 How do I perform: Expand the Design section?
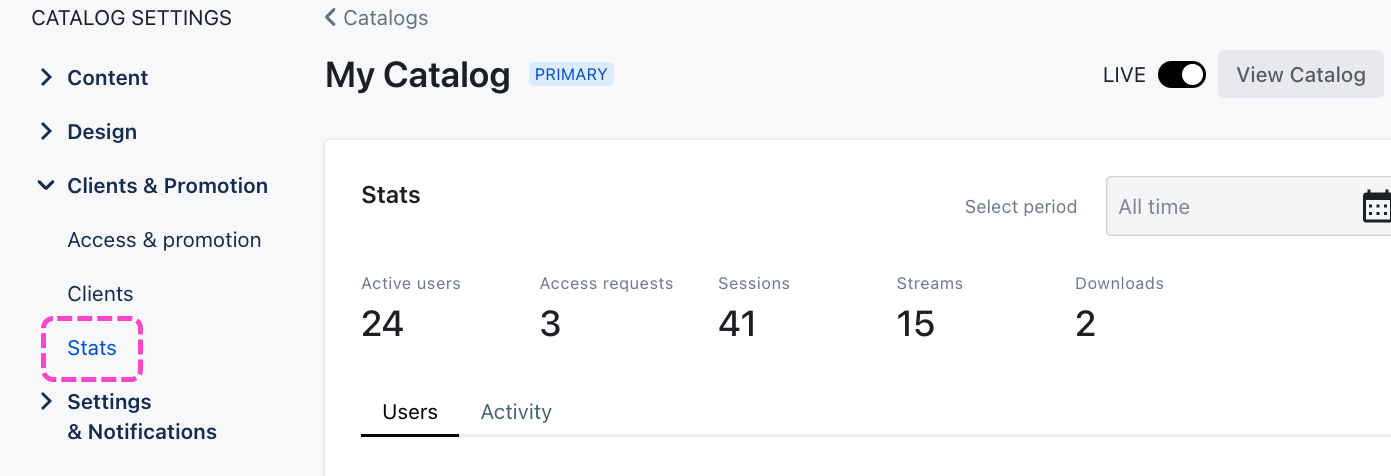[x=46, y=132]
